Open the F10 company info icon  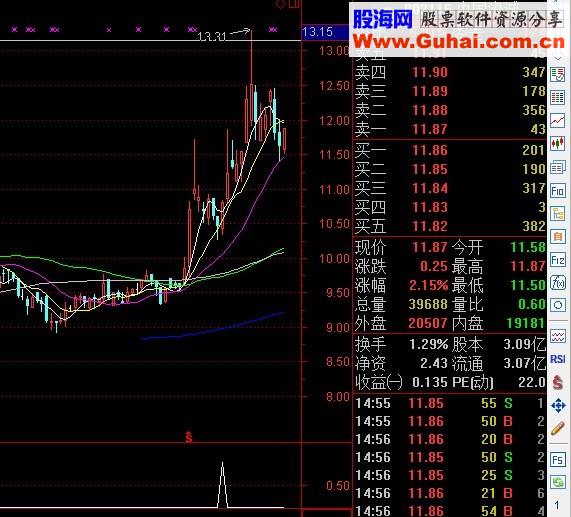point(558,191)
